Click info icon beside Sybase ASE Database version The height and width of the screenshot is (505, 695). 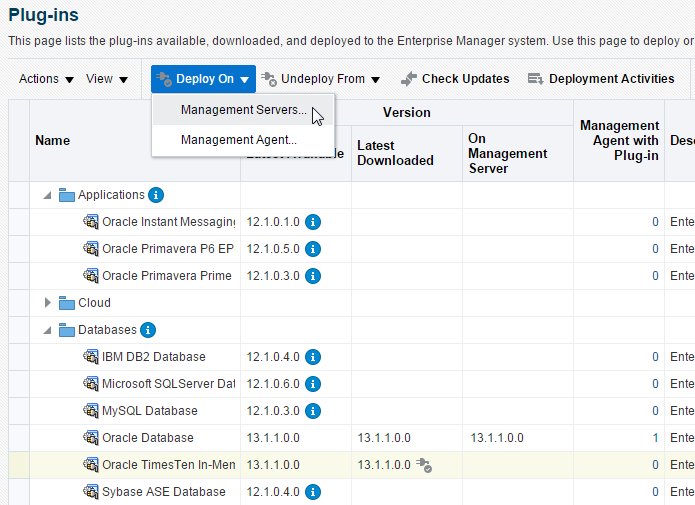(313, 492)
